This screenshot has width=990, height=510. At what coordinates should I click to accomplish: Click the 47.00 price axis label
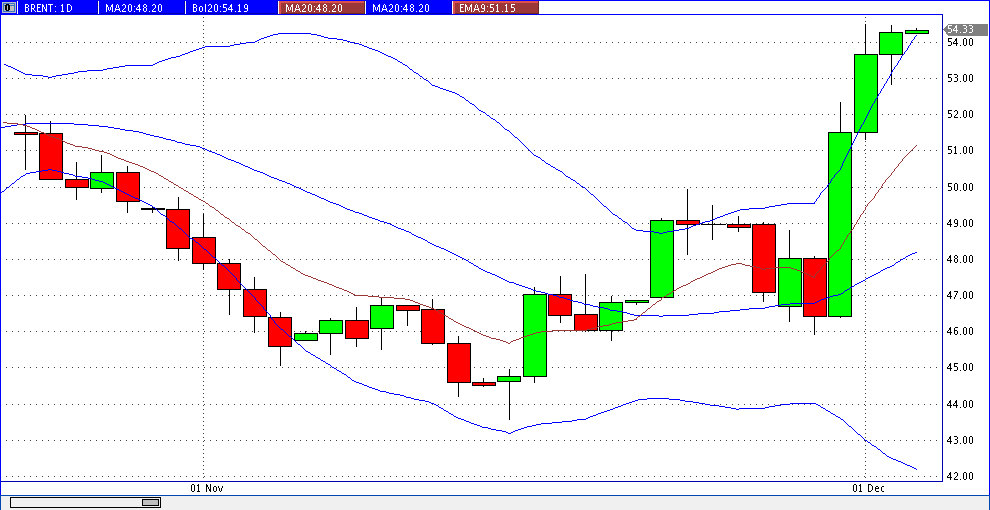coord(960,295)
